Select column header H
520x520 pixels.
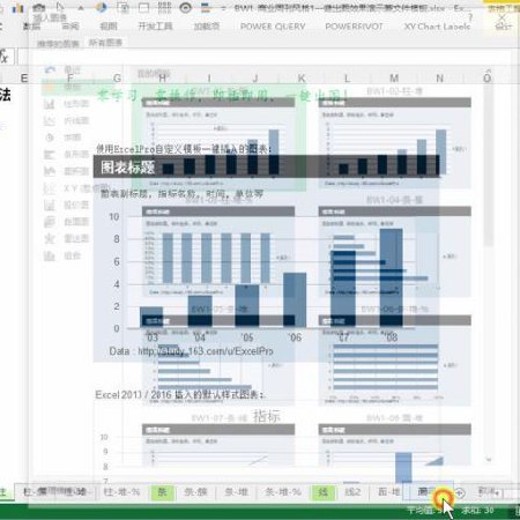163,78
